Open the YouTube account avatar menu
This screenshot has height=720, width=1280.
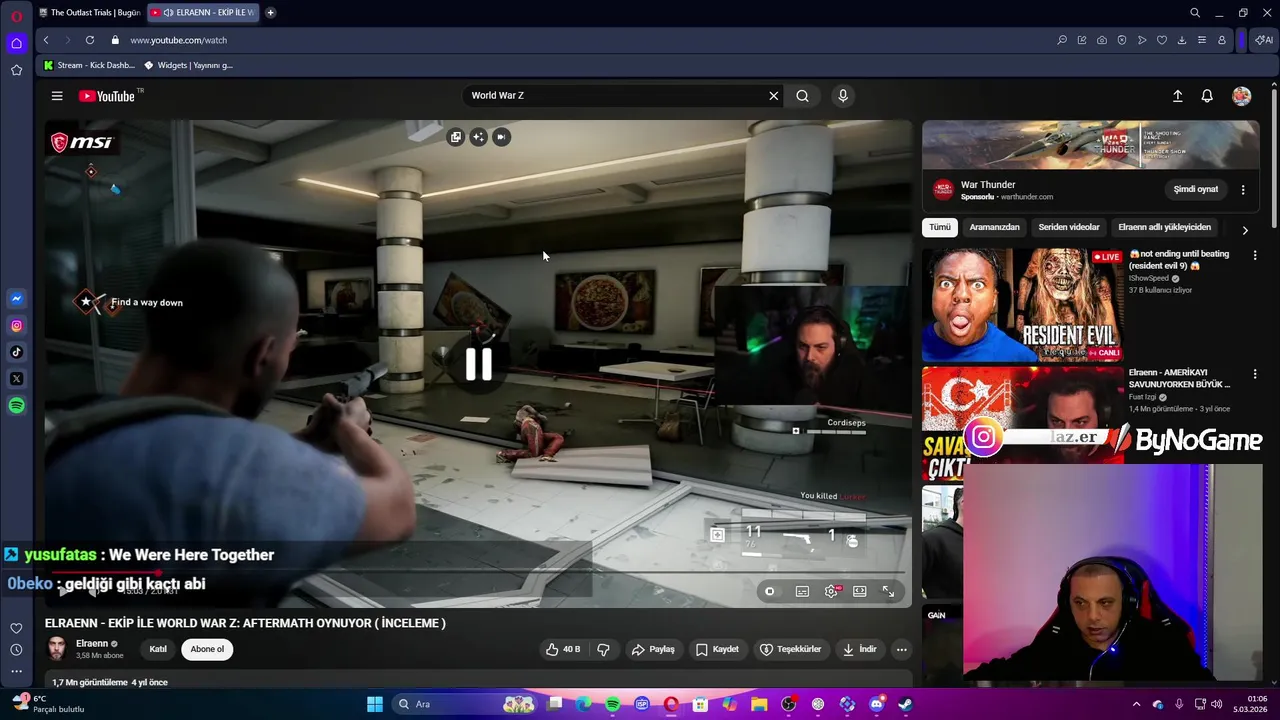(x=1242, y=96)
